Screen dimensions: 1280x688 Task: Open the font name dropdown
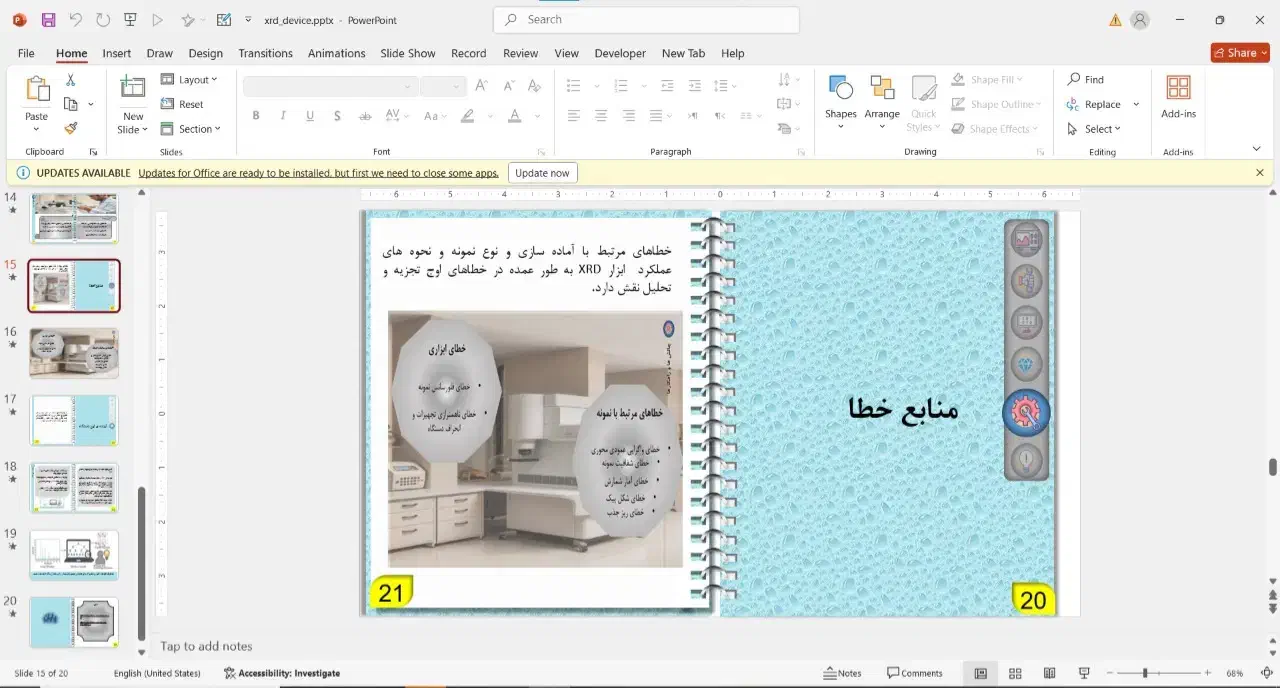point(325,86)
